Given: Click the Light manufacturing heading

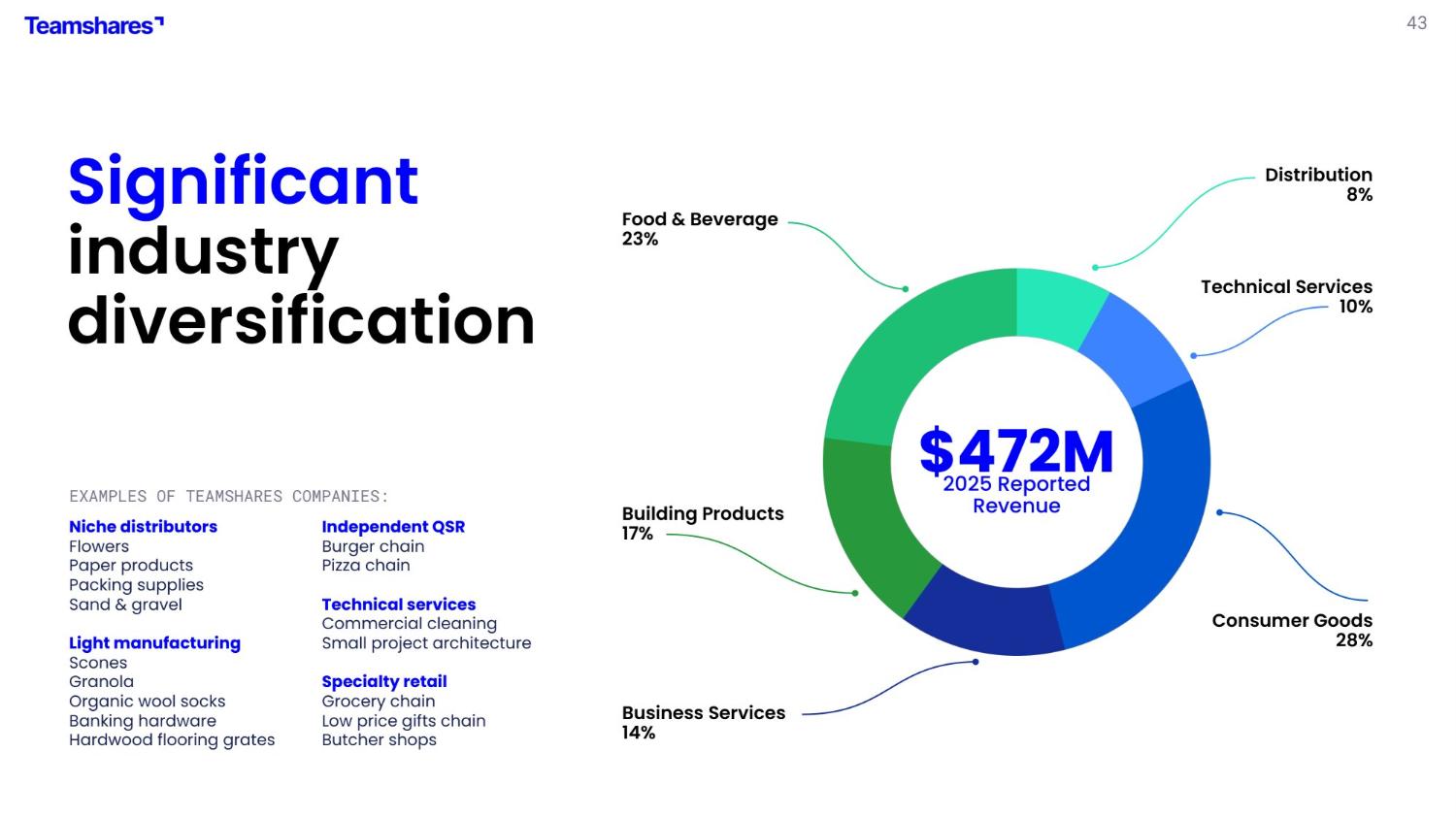Looking at the screenshot, I should 154,643.
